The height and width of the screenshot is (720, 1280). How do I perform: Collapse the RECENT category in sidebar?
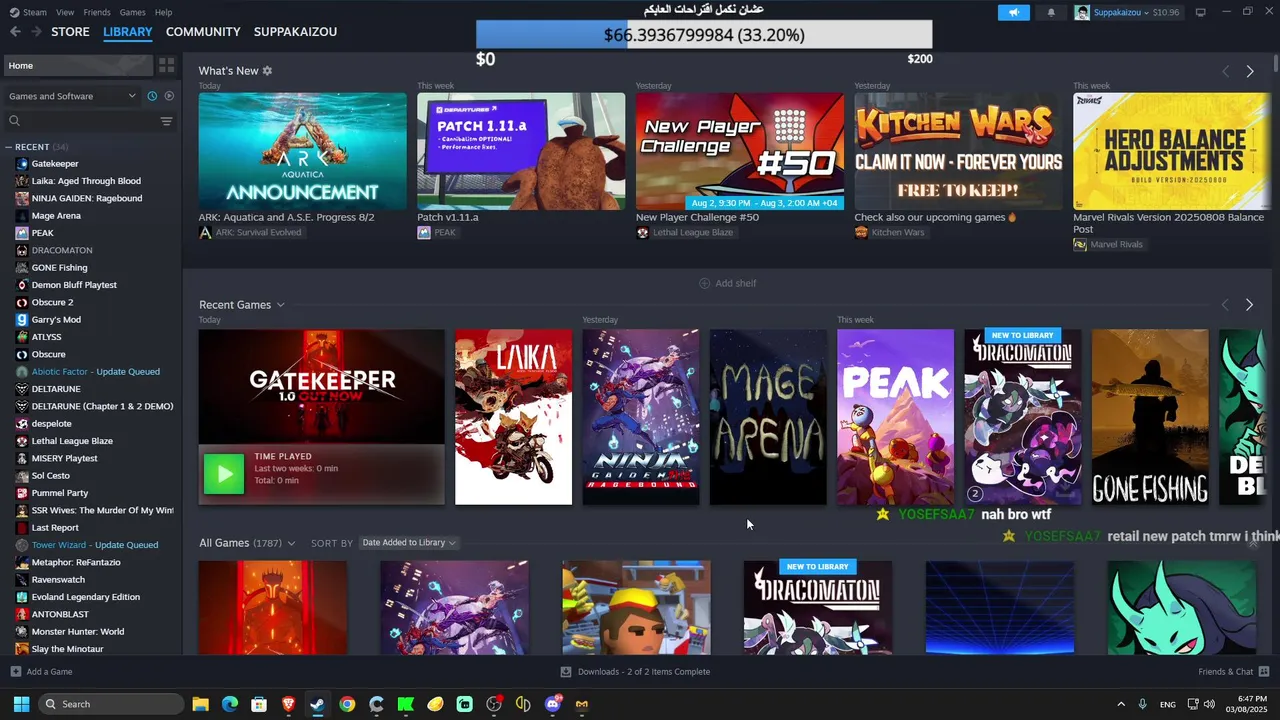(9, 147)
